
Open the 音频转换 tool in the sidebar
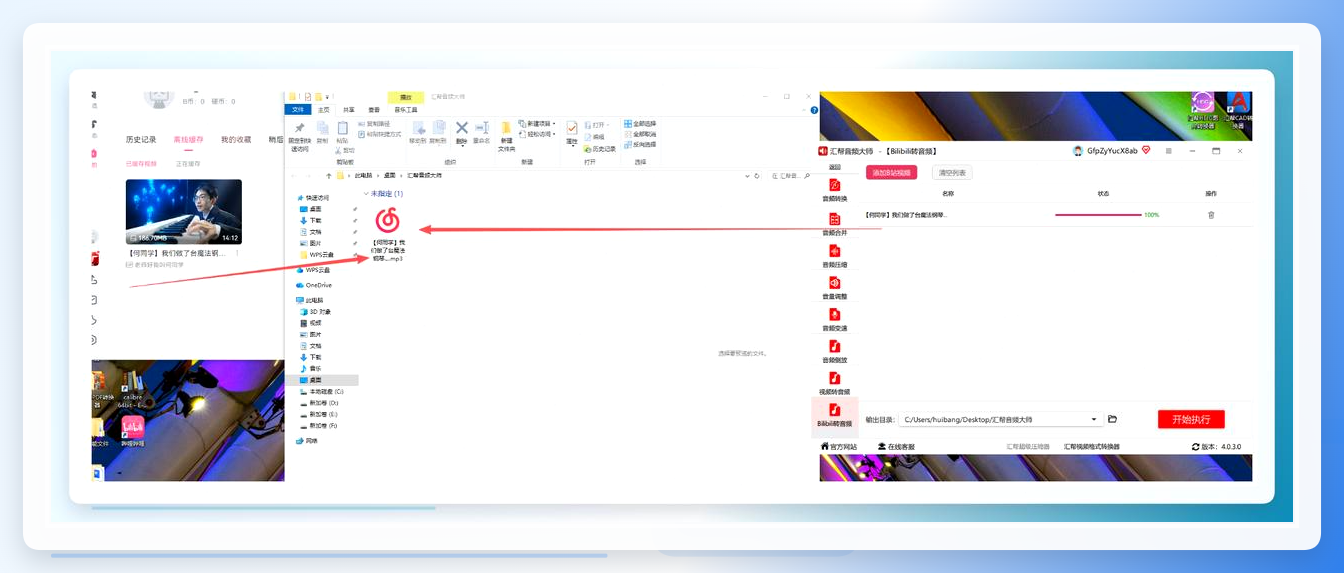coord(834,190)
